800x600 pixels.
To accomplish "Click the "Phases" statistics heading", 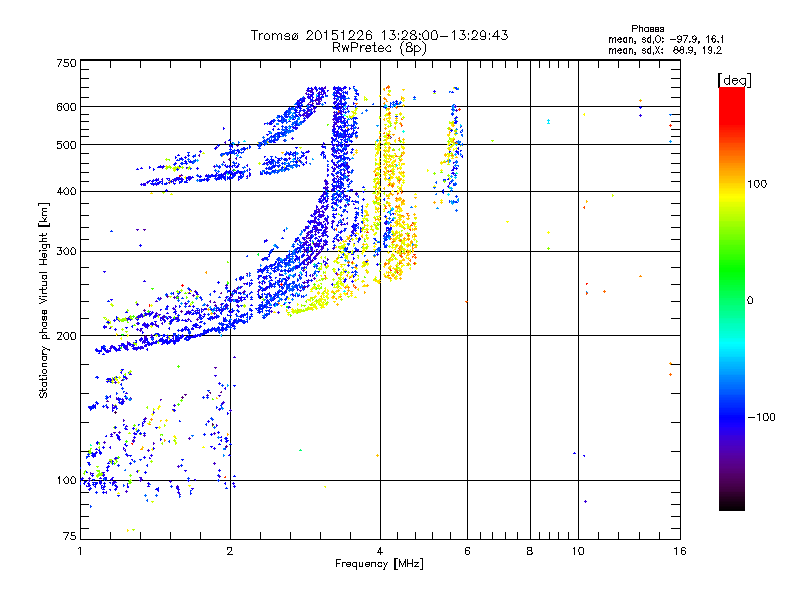I will coord(647,29).
